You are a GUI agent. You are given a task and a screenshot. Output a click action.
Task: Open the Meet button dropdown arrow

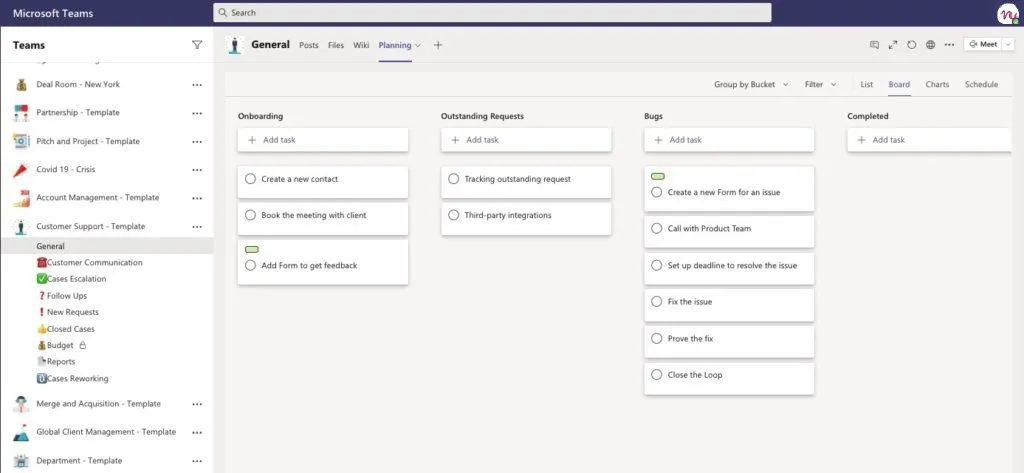[x=1008, y=44]
